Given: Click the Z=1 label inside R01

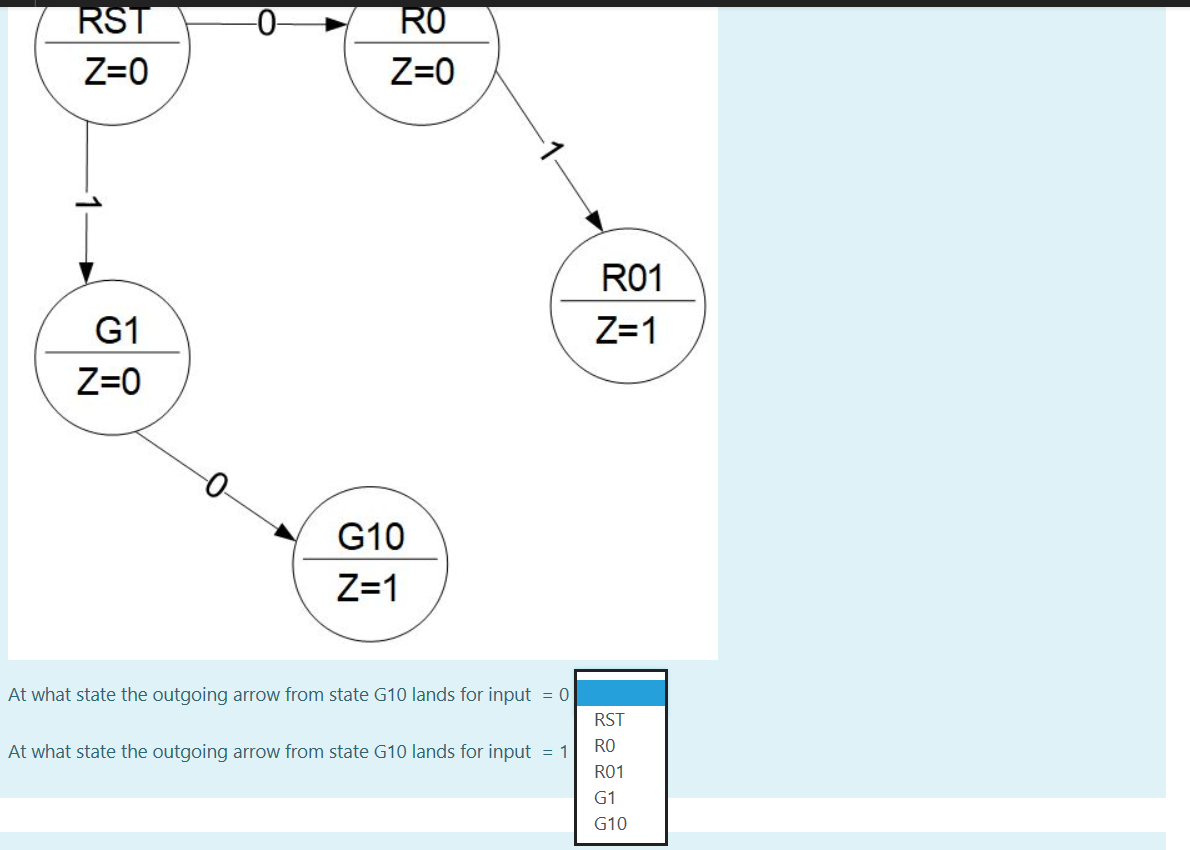Looking at the screenshot, I should tap(627, 330).
